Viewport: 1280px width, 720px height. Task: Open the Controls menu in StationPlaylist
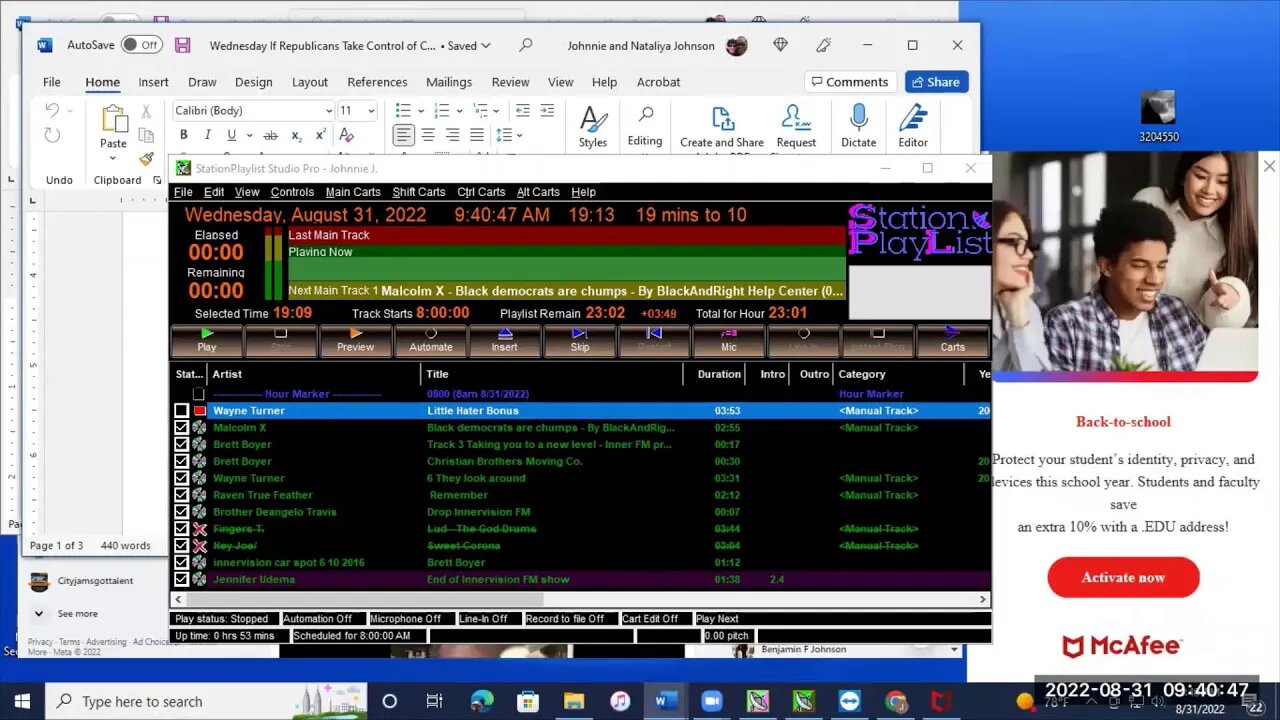coord(292,192)
